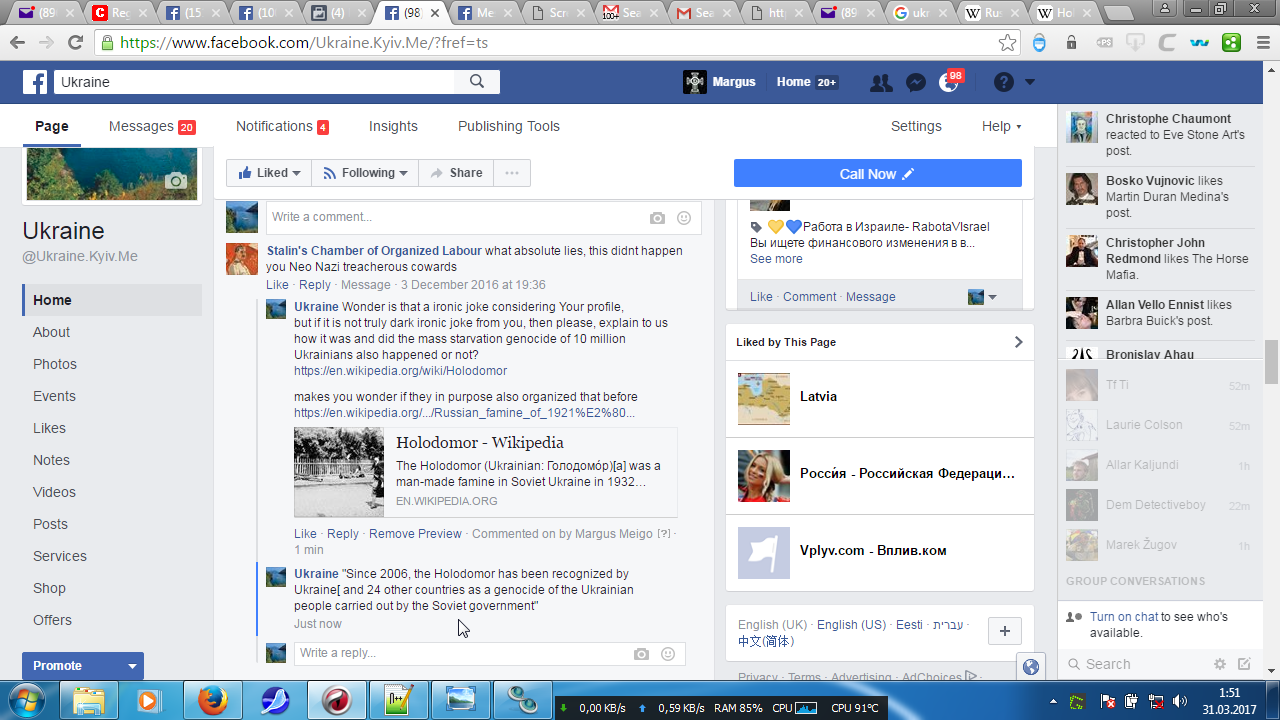Open the three-dots more actions button
Image resolution: width=1280 pixels, height=720 pixels.
coord(512,173)
